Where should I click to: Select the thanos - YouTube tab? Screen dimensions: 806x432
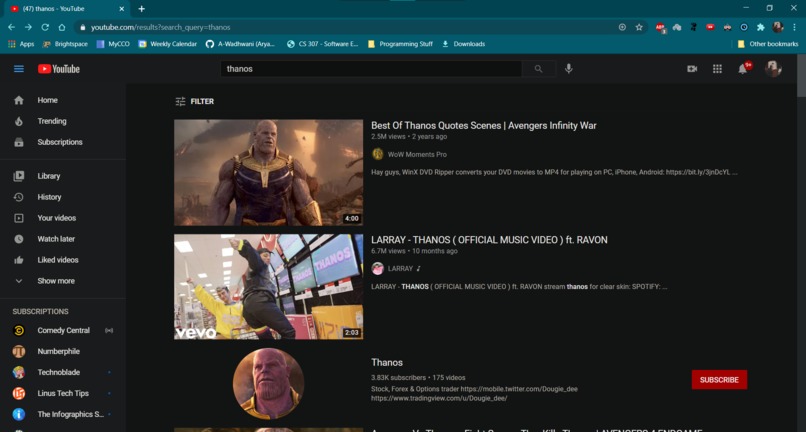[x=66, y=9]
